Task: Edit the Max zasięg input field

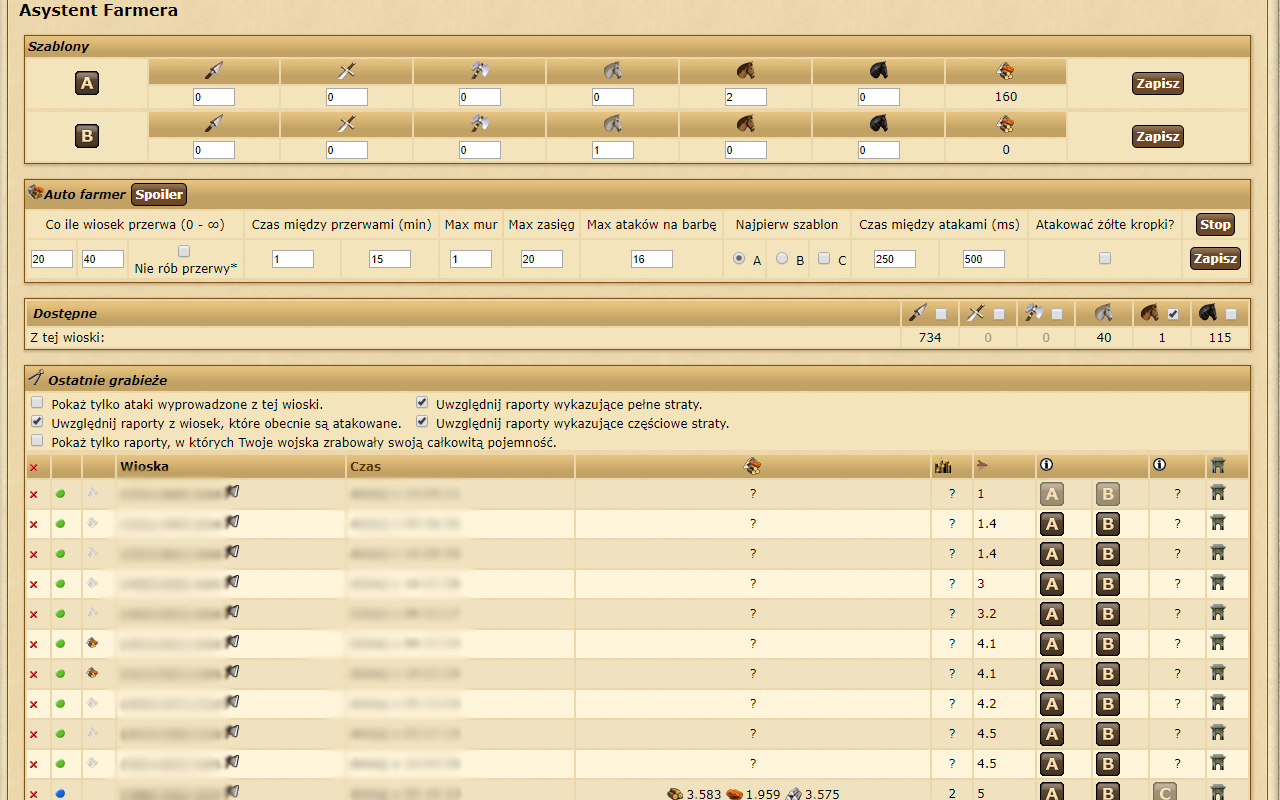Action: point(541,259)
